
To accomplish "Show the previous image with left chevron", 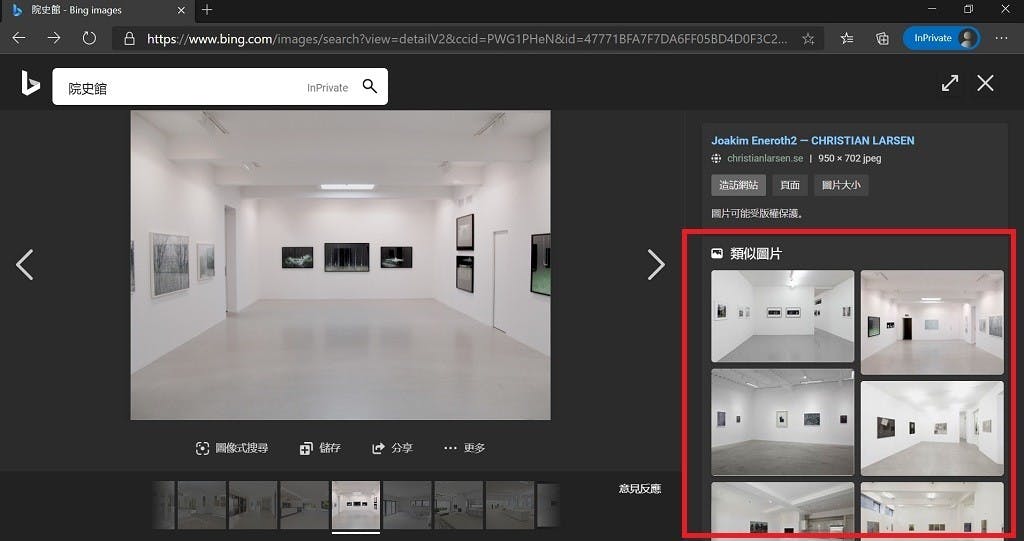I will click(x=24, y=265).
